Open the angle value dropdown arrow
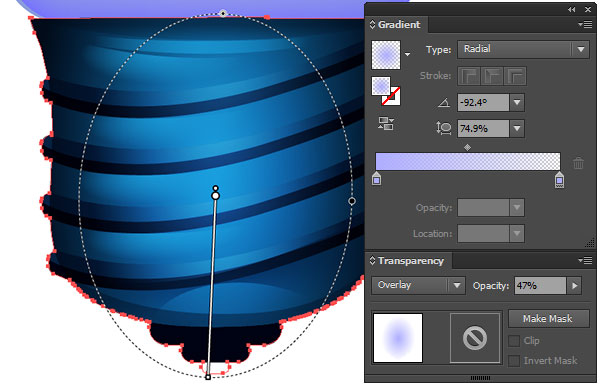 [x=517, y=103]
